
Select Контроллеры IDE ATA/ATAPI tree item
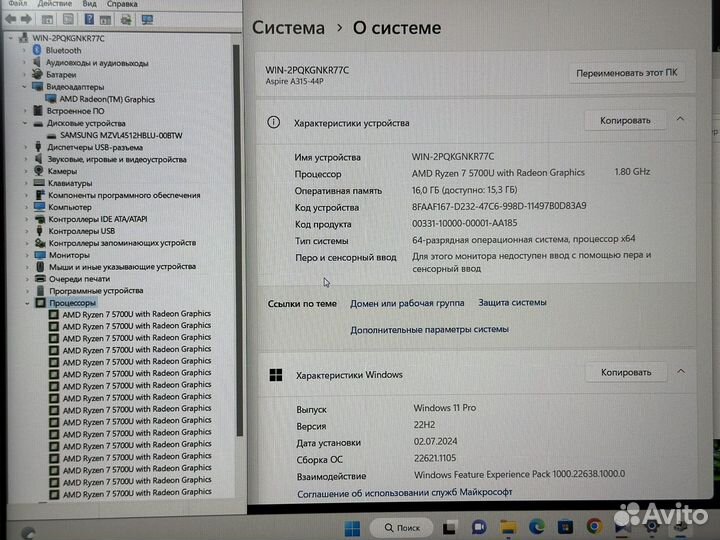pyautogui.click(x=98, y=219)
